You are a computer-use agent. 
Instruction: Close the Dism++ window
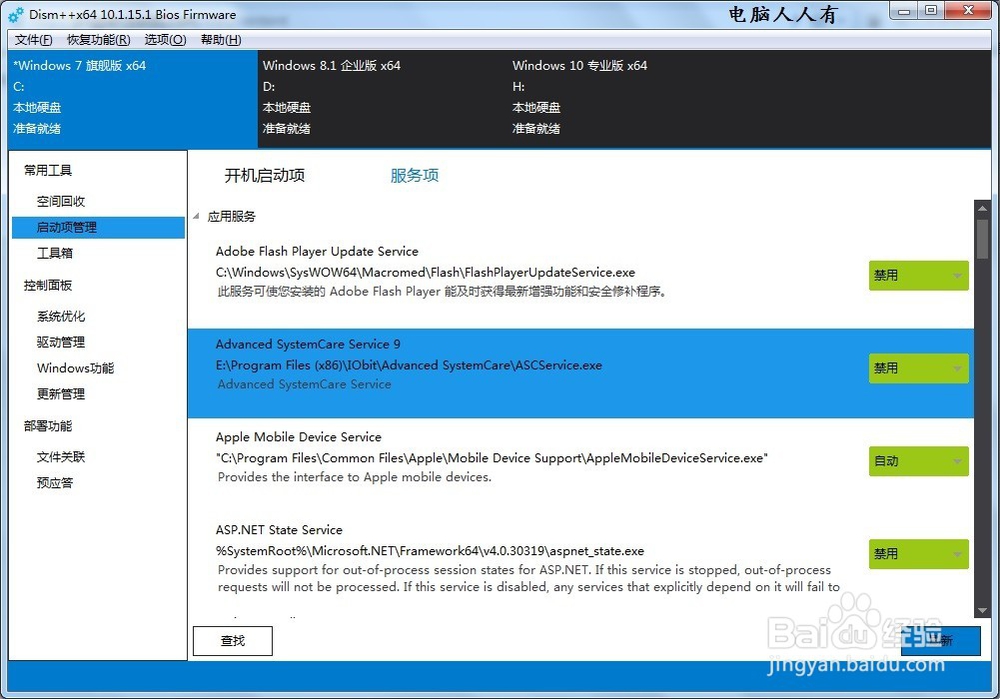pos(968,10)
